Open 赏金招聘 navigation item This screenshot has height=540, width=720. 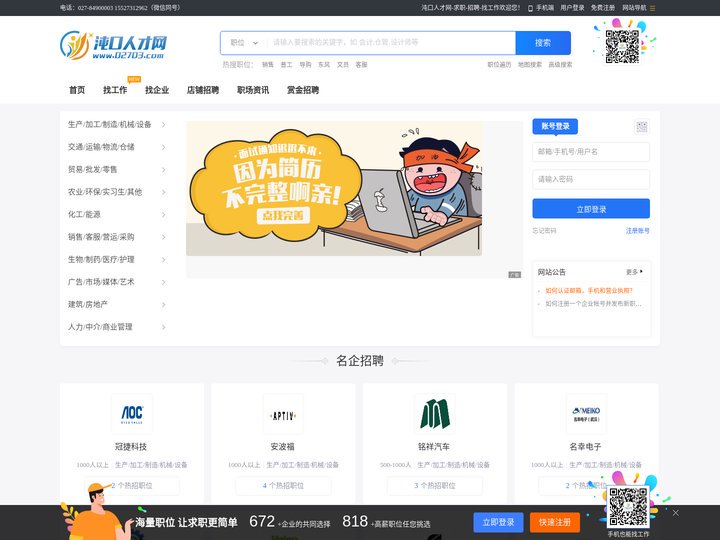[x=303, y=90]
